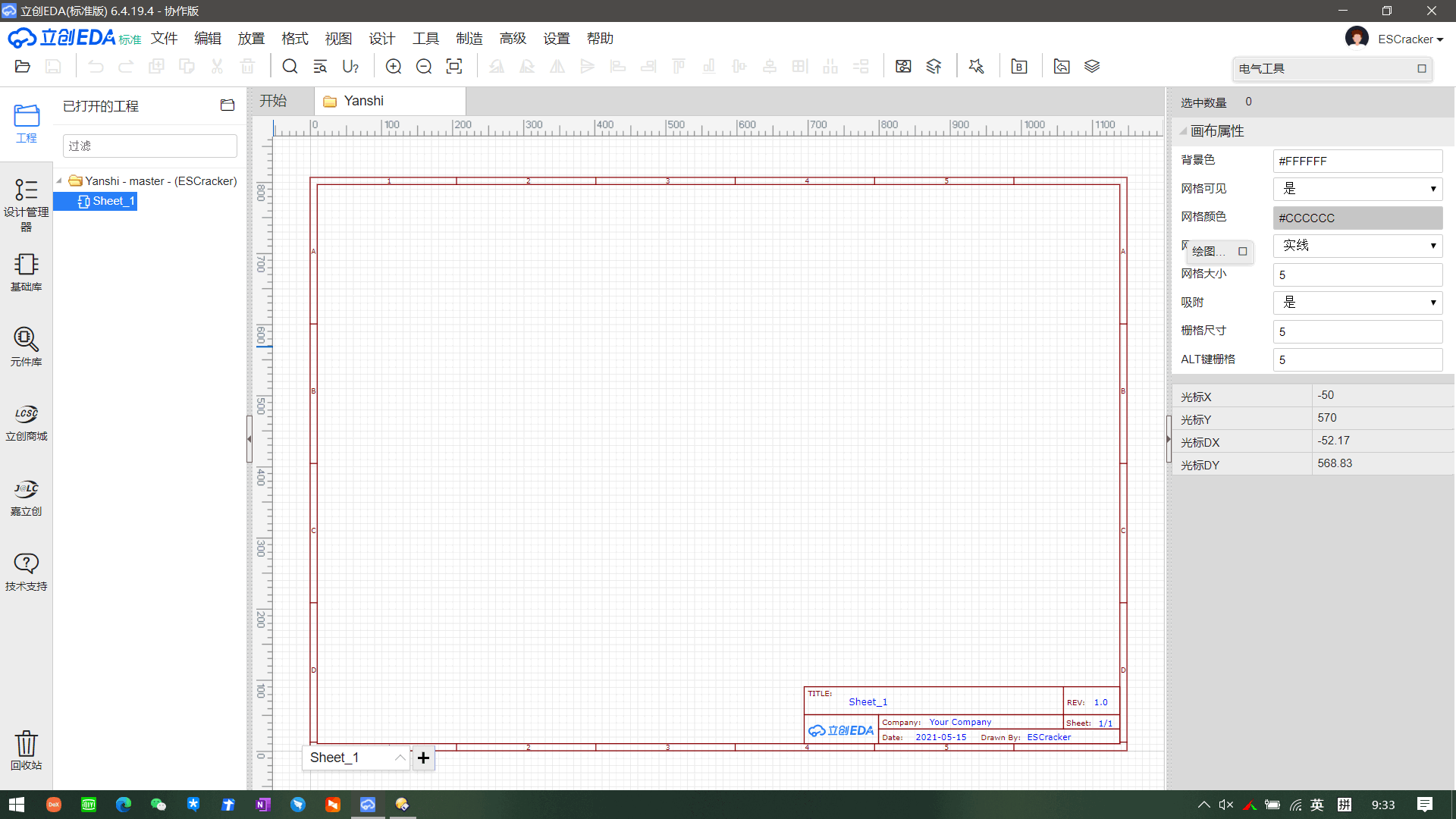This screenshot has width=1456, height=819.
Task: Click the fit to window icon
Action: (454, 67)
